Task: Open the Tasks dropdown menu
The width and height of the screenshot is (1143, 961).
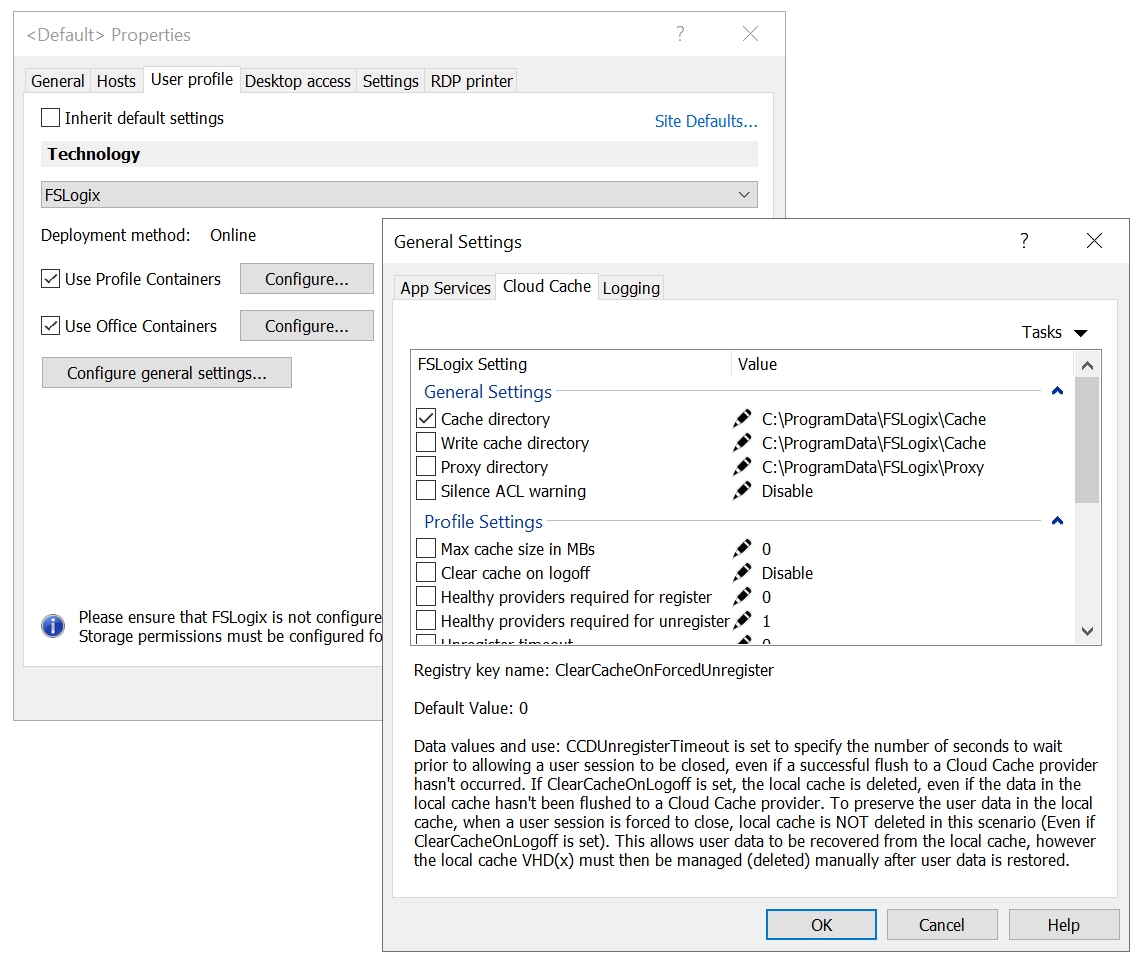Action: tap(1054, 332)
